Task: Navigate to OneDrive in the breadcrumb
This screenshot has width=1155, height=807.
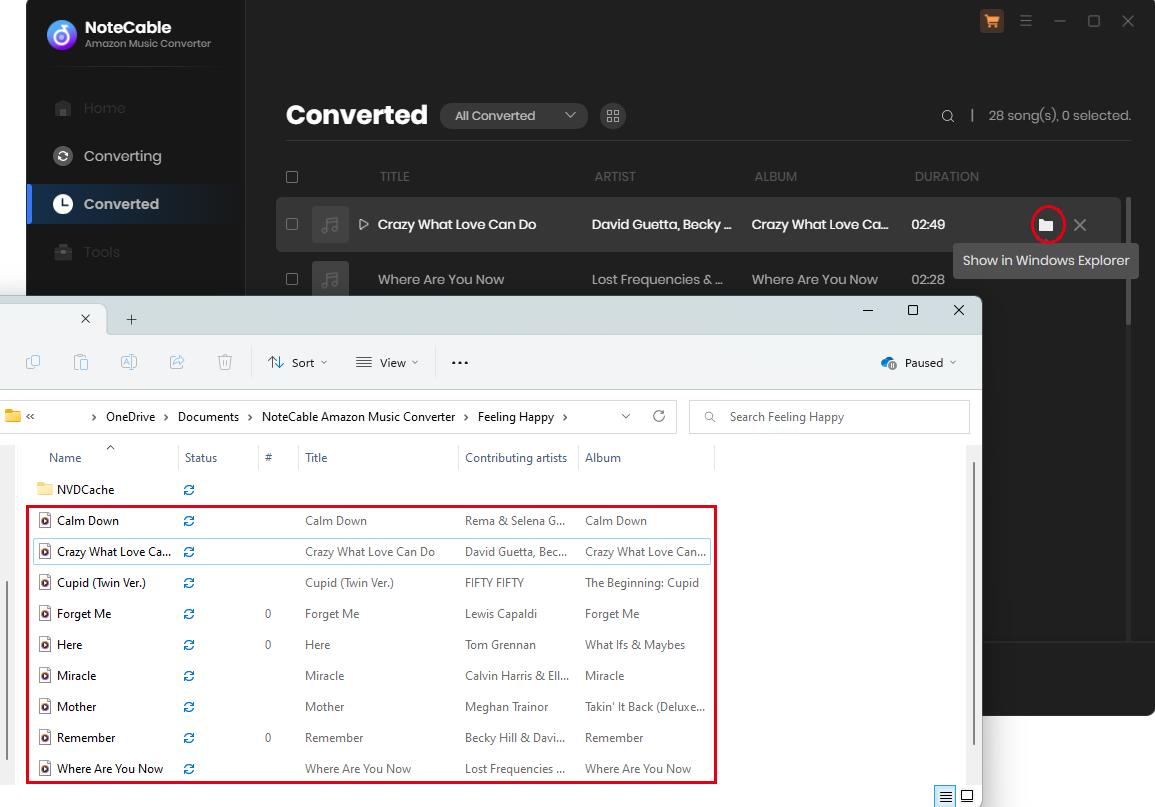Action: 130,417
